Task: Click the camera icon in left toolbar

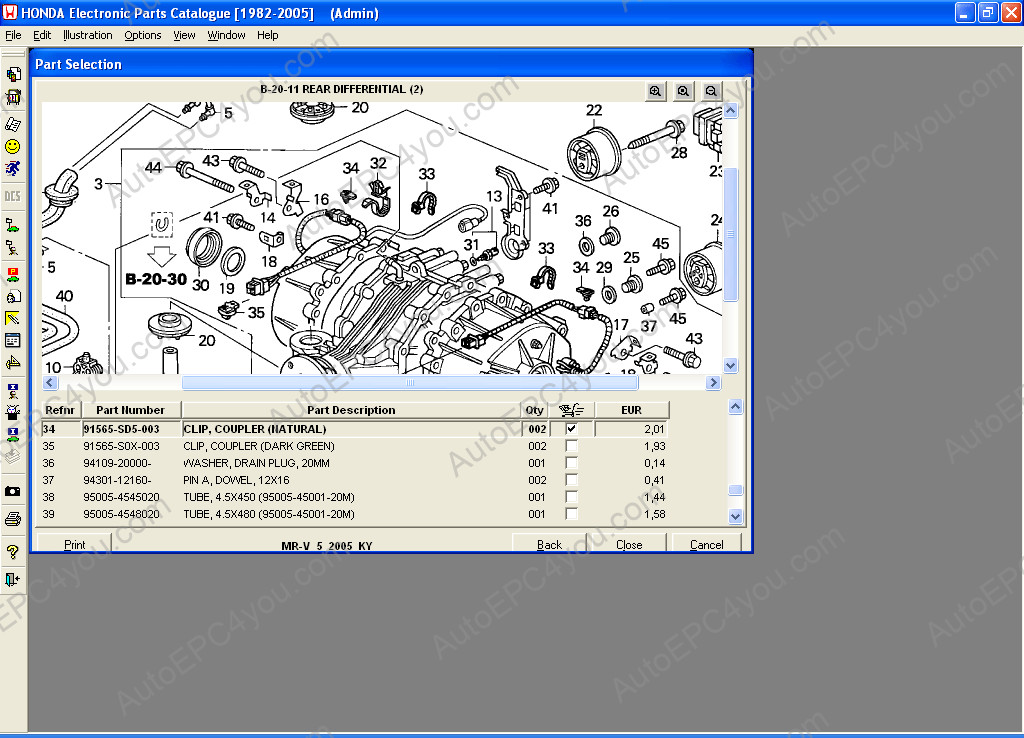Action: [x=13, y=491]
